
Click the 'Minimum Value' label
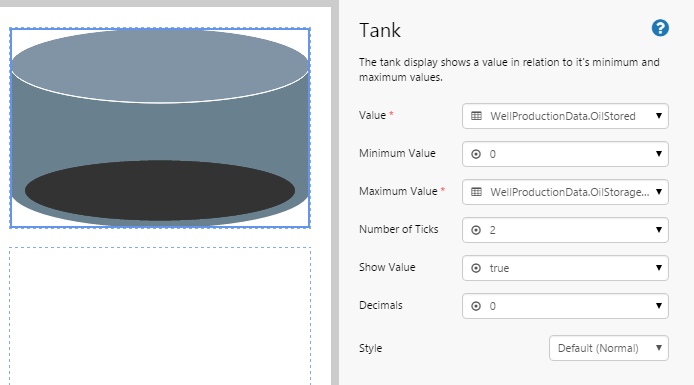[x=397, y=153]
